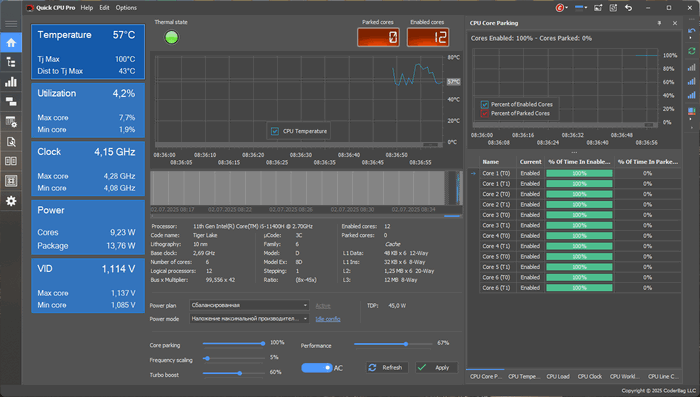
Task: Click the Performance slider
Action: 393,344
